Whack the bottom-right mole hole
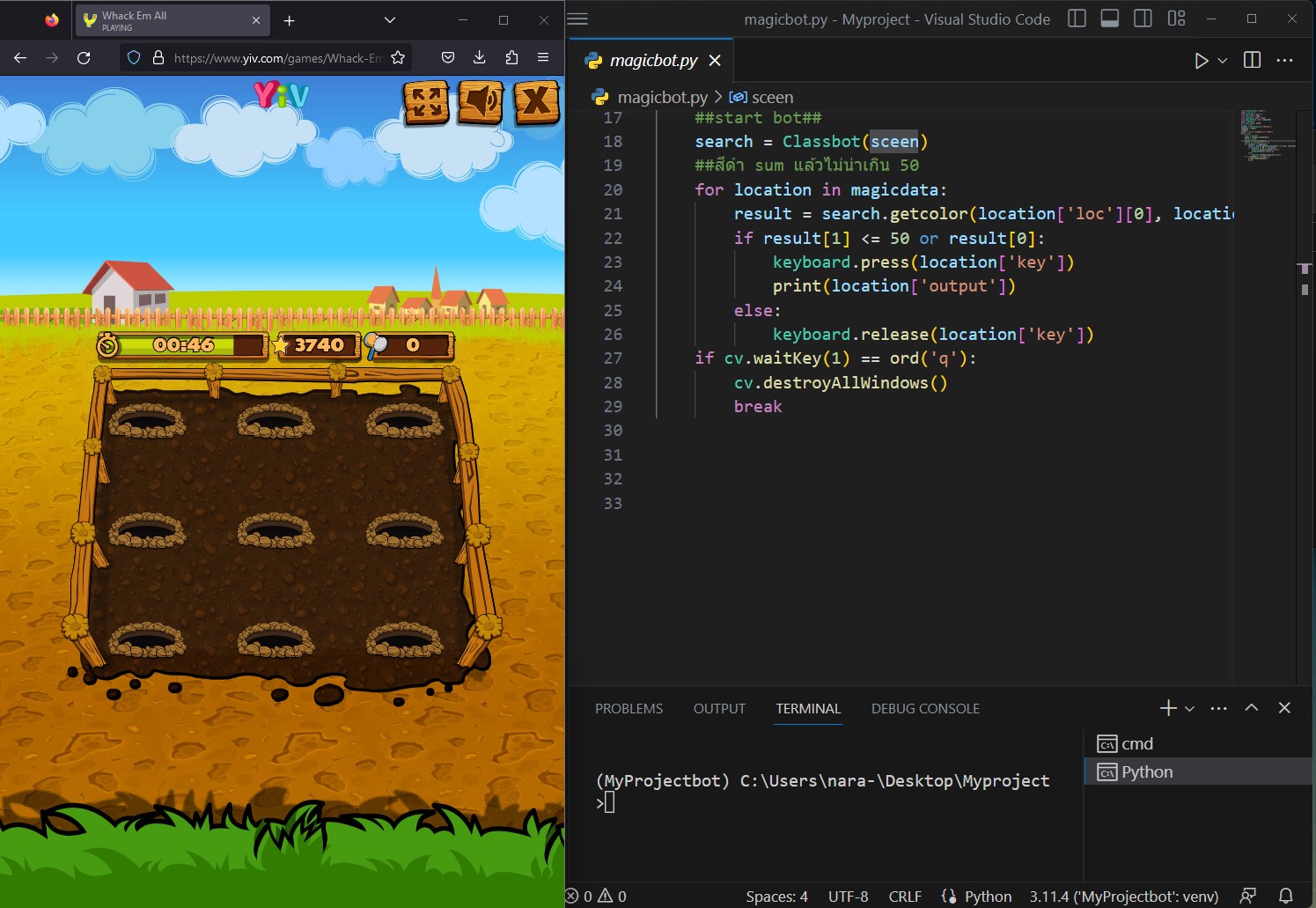The width and height of the screenshot is (1316, 908). click(x=404, y=639)
